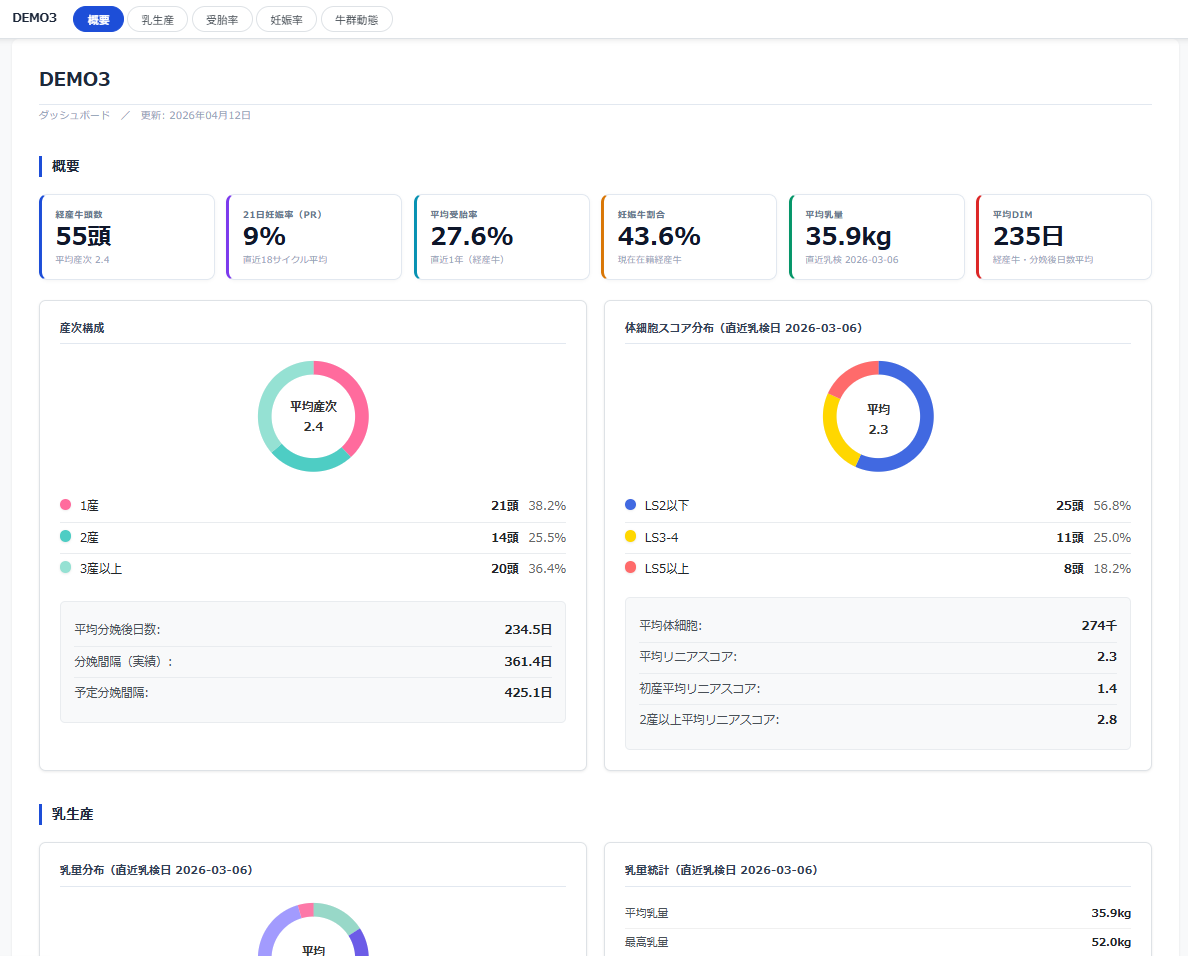
Task: Click the active 概要 tab
Action: point(98,20)
